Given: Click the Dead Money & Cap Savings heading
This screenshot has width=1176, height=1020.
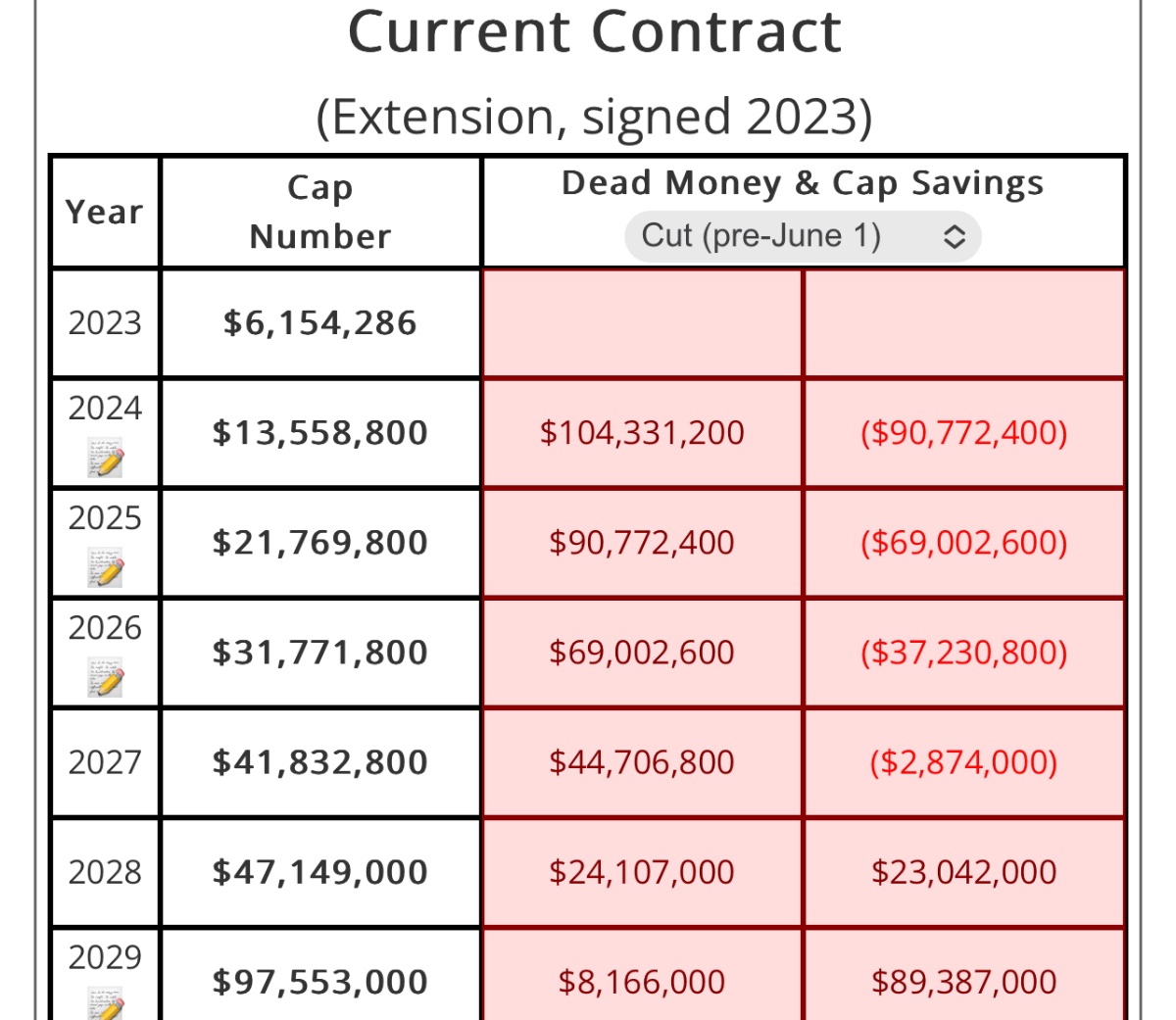Looking at the screenshot, I should [802, 183].
